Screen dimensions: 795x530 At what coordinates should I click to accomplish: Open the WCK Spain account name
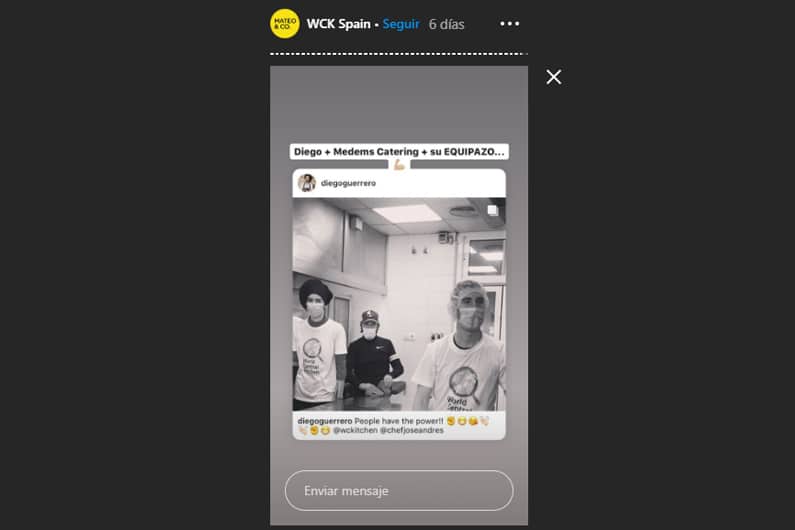pos(338,24)
